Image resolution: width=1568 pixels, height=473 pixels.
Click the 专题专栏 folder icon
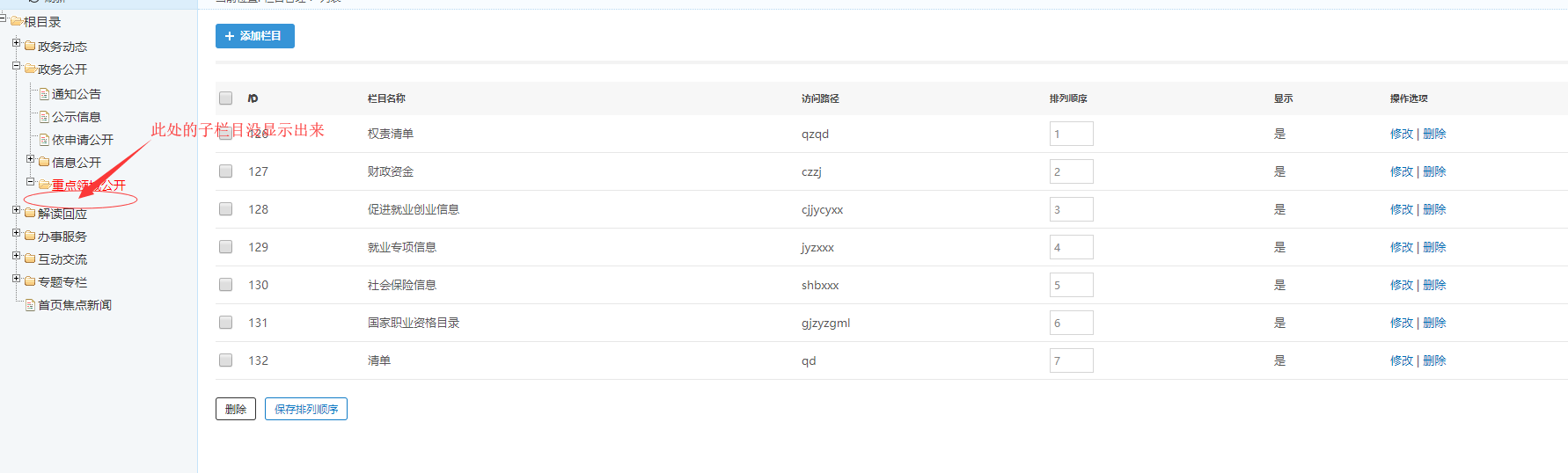point(30,281)
